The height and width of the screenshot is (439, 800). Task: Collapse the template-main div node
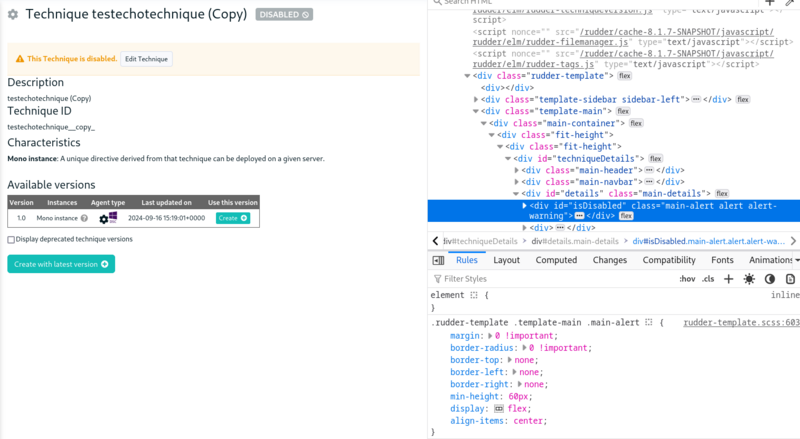click(476, 111)
